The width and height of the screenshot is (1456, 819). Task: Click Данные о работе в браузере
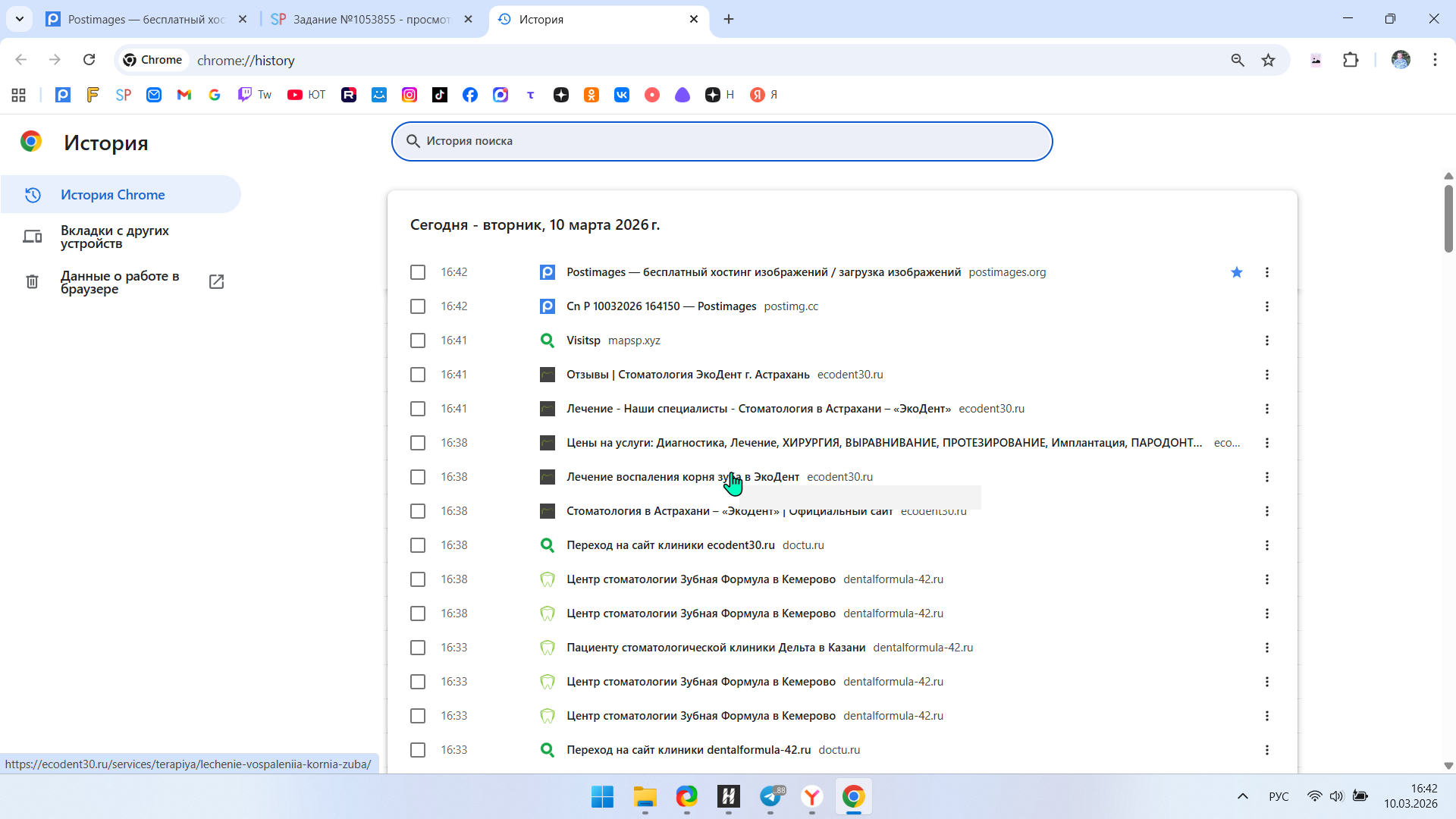(120, 282)
